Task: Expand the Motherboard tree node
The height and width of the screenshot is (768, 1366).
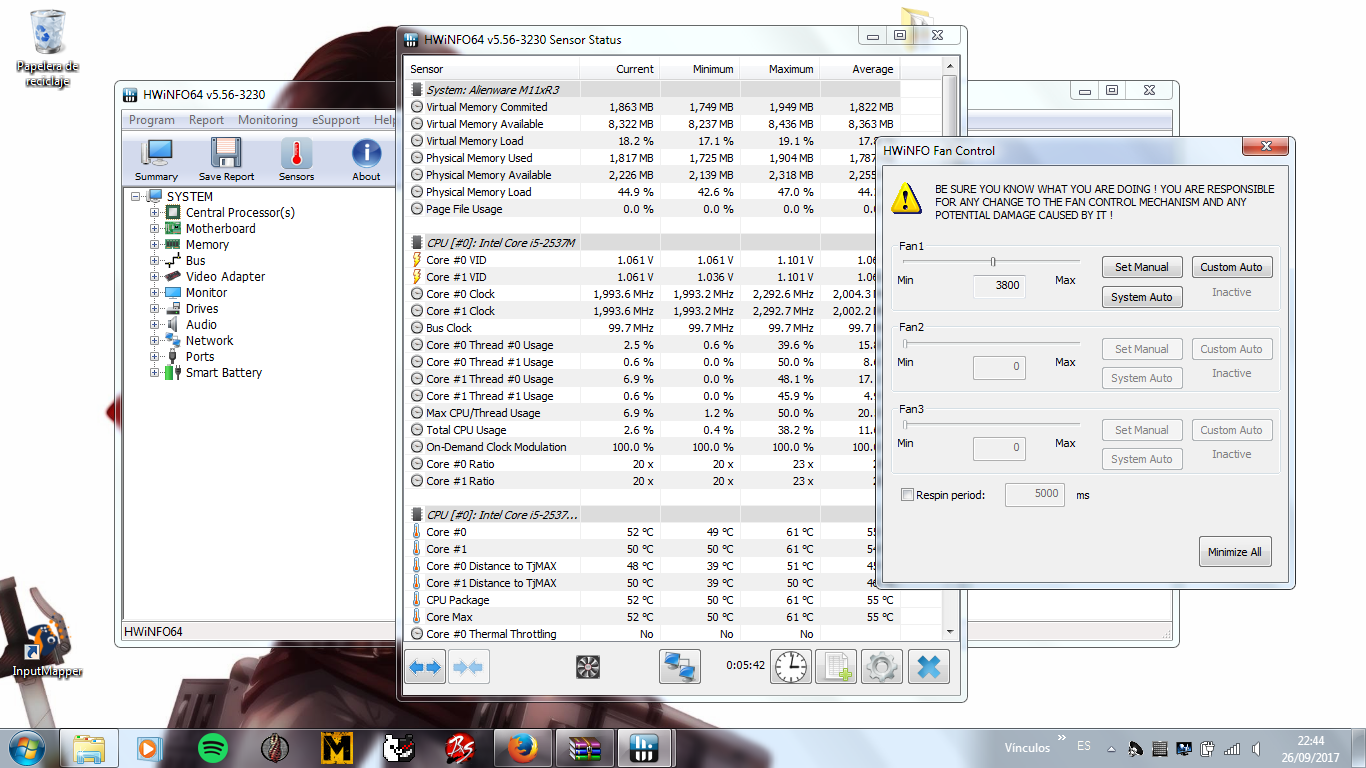Action: point(155,228)
